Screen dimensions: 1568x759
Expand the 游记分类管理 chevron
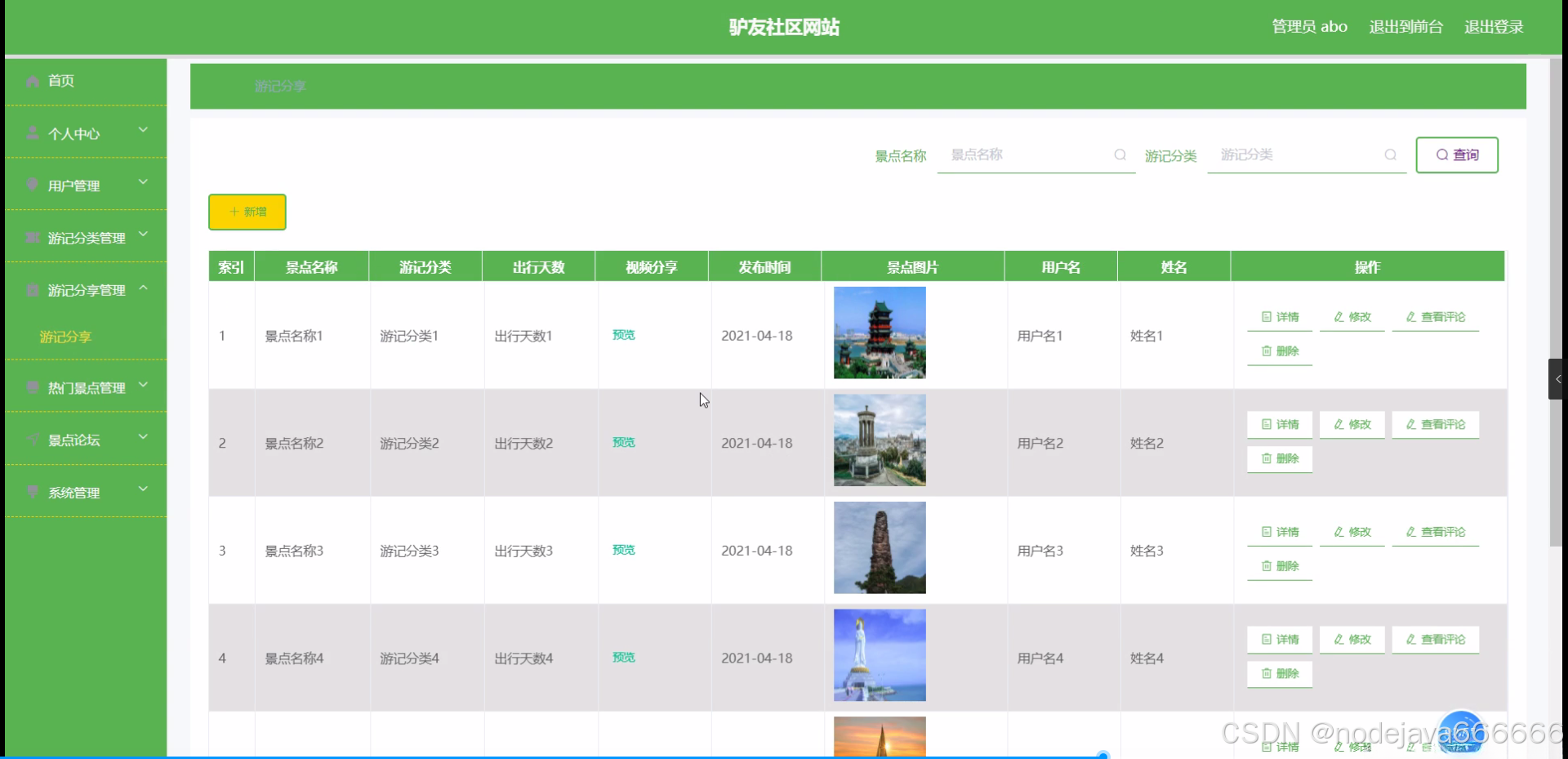coord(144,234)
